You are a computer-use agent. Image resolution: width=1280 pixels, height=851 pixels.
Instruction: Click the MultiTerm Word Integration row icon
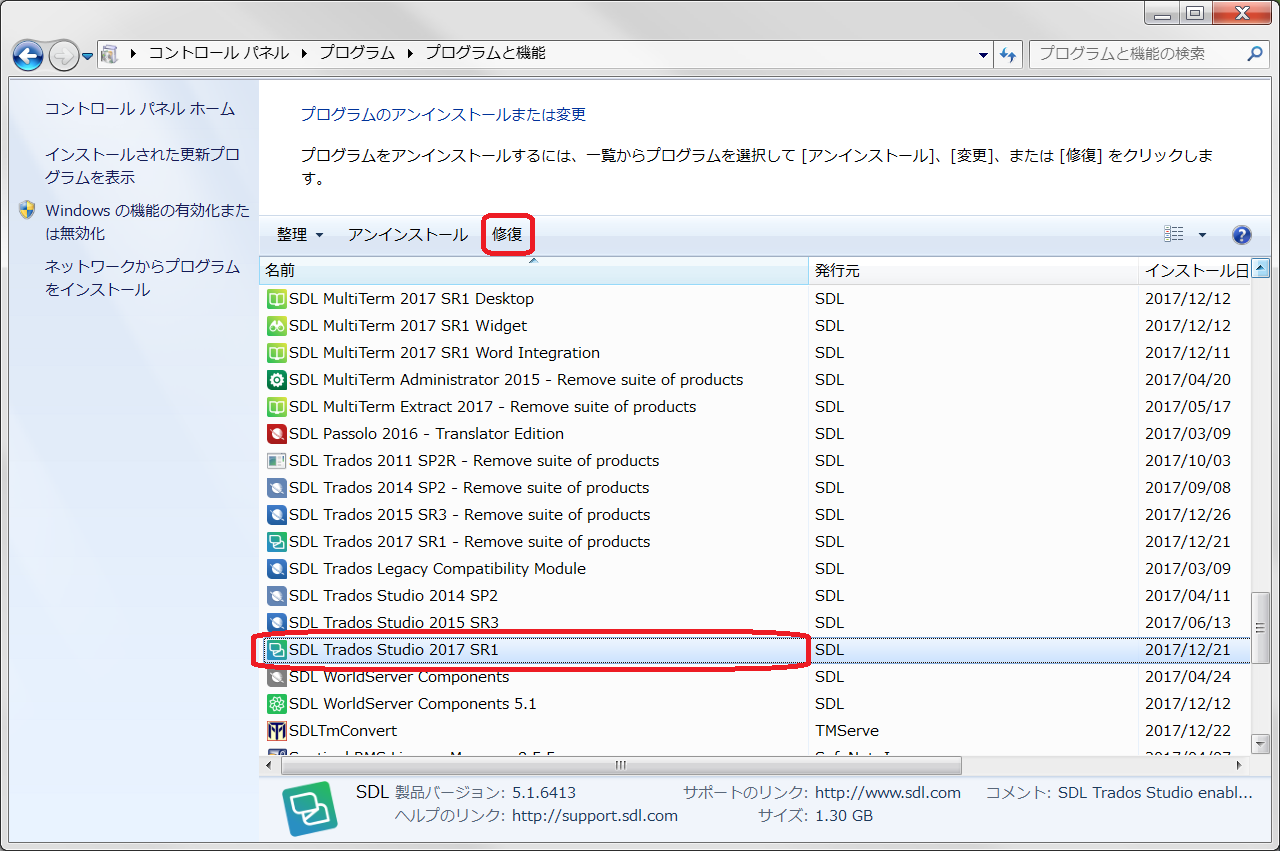277,353
